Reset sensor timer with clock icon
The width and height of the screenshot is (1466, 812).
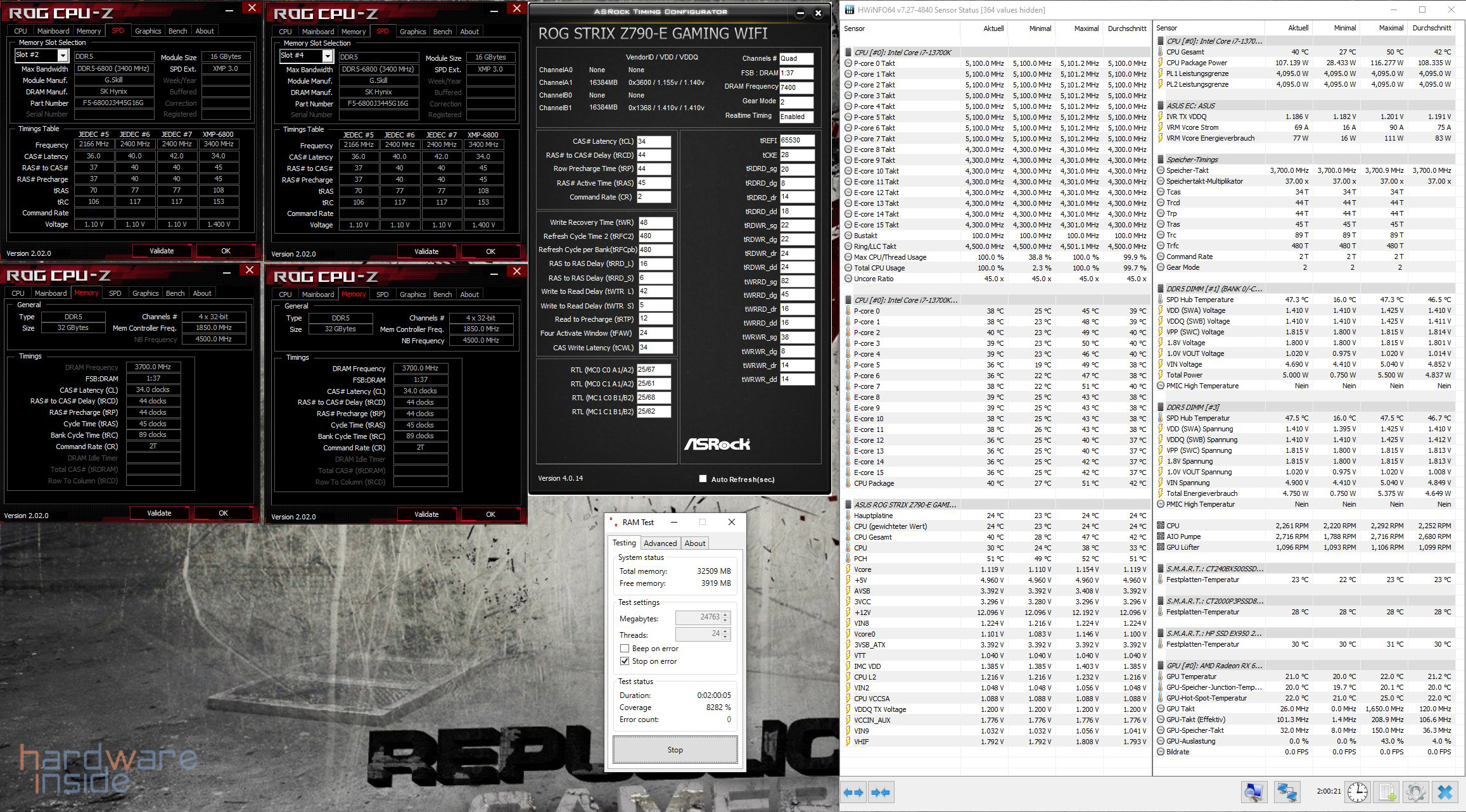tap(1357, 792)
